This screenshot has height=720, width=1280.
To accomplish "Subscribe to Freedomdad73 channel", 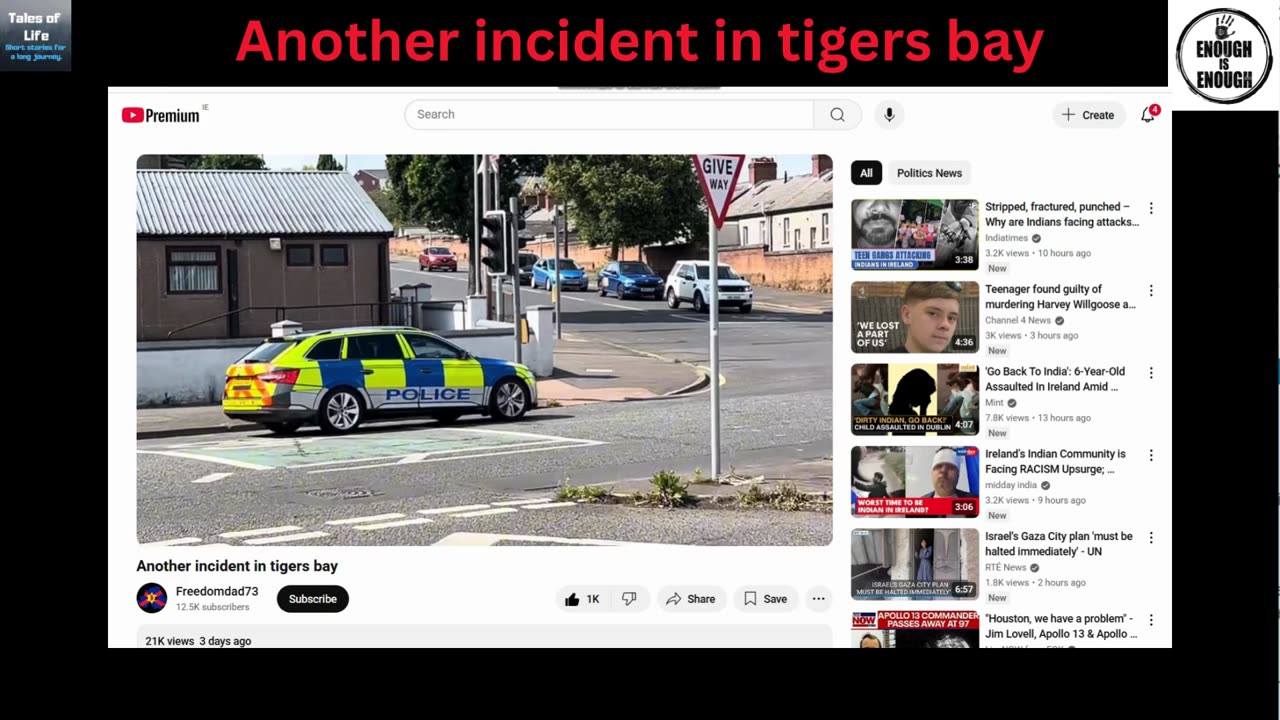I will 313,599.
